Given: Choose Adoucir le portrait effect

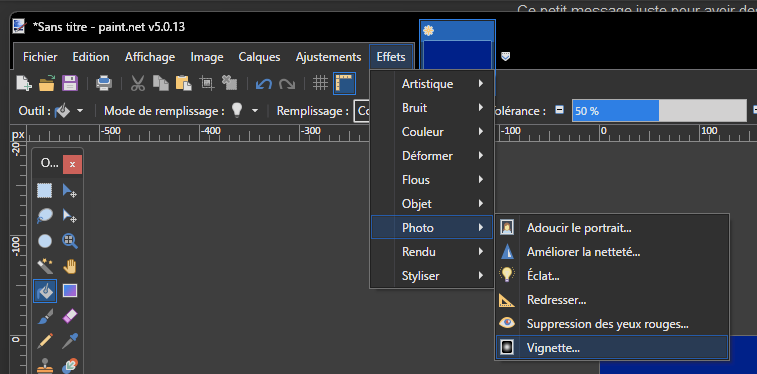Looking at the screenshot, I should pos(612,228).
